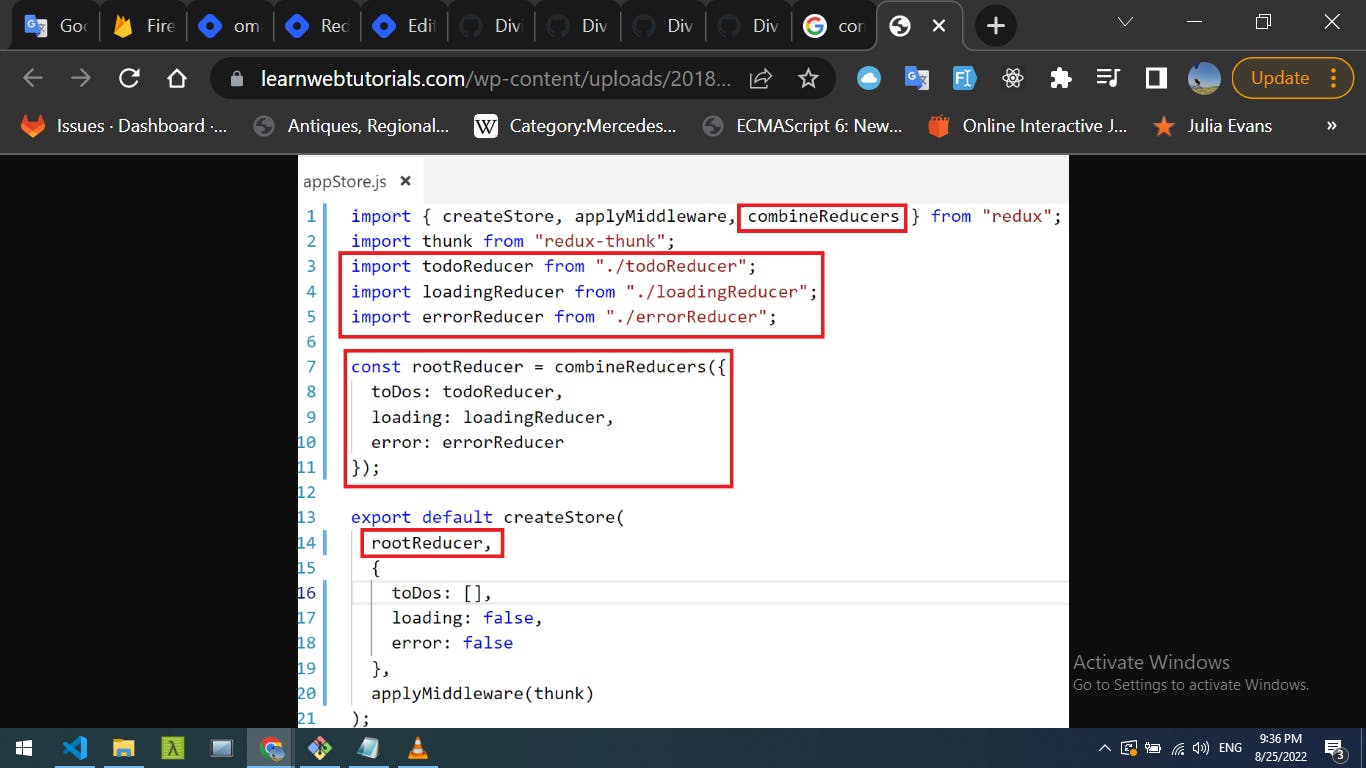Switch to the 'Rec' tab
The height and width of the screenshot is (768, 1366).
click(316, 26)
